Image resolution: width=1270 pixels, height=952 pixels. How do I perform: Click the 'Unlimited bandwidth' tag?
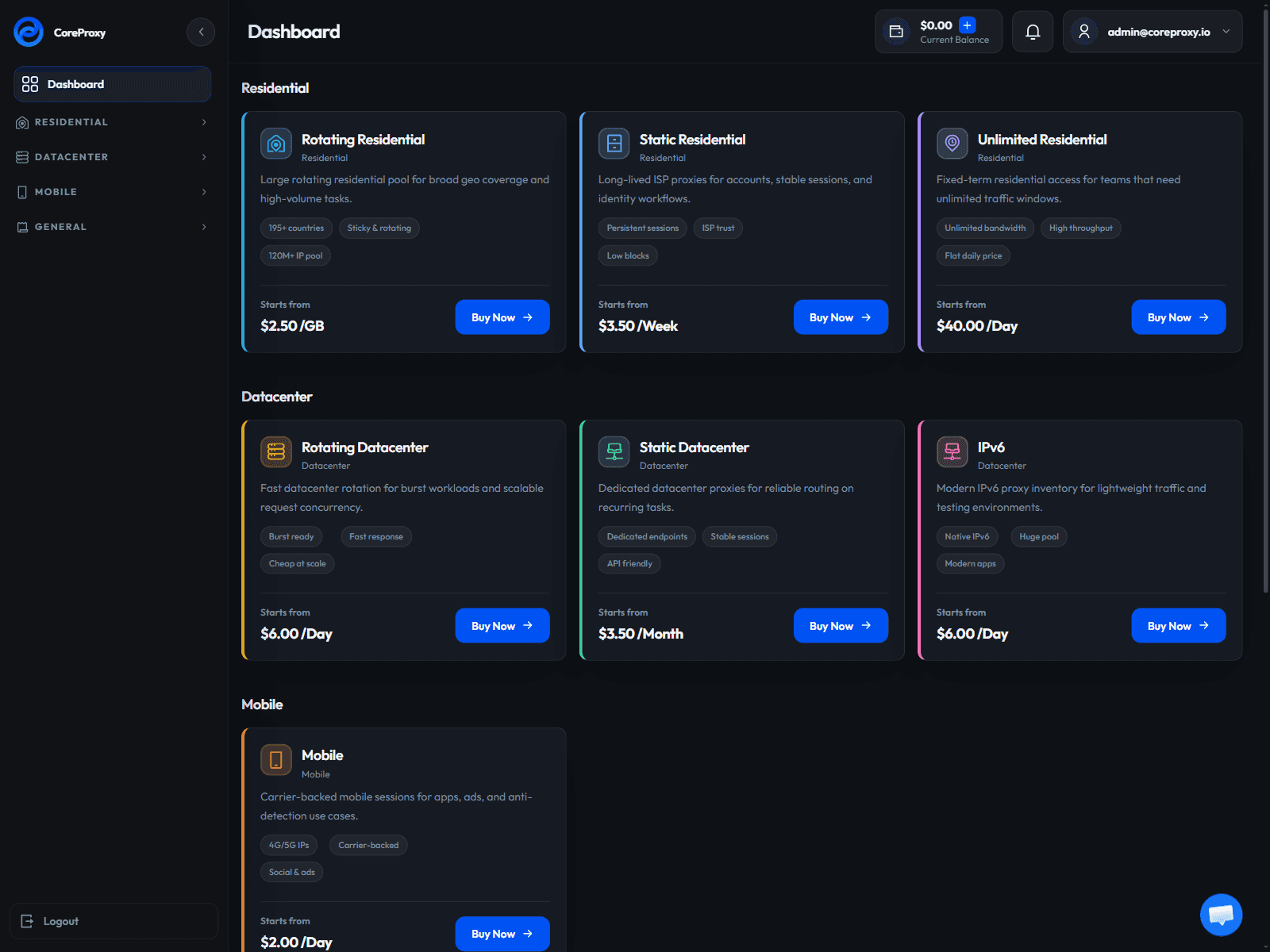point(985,228)
